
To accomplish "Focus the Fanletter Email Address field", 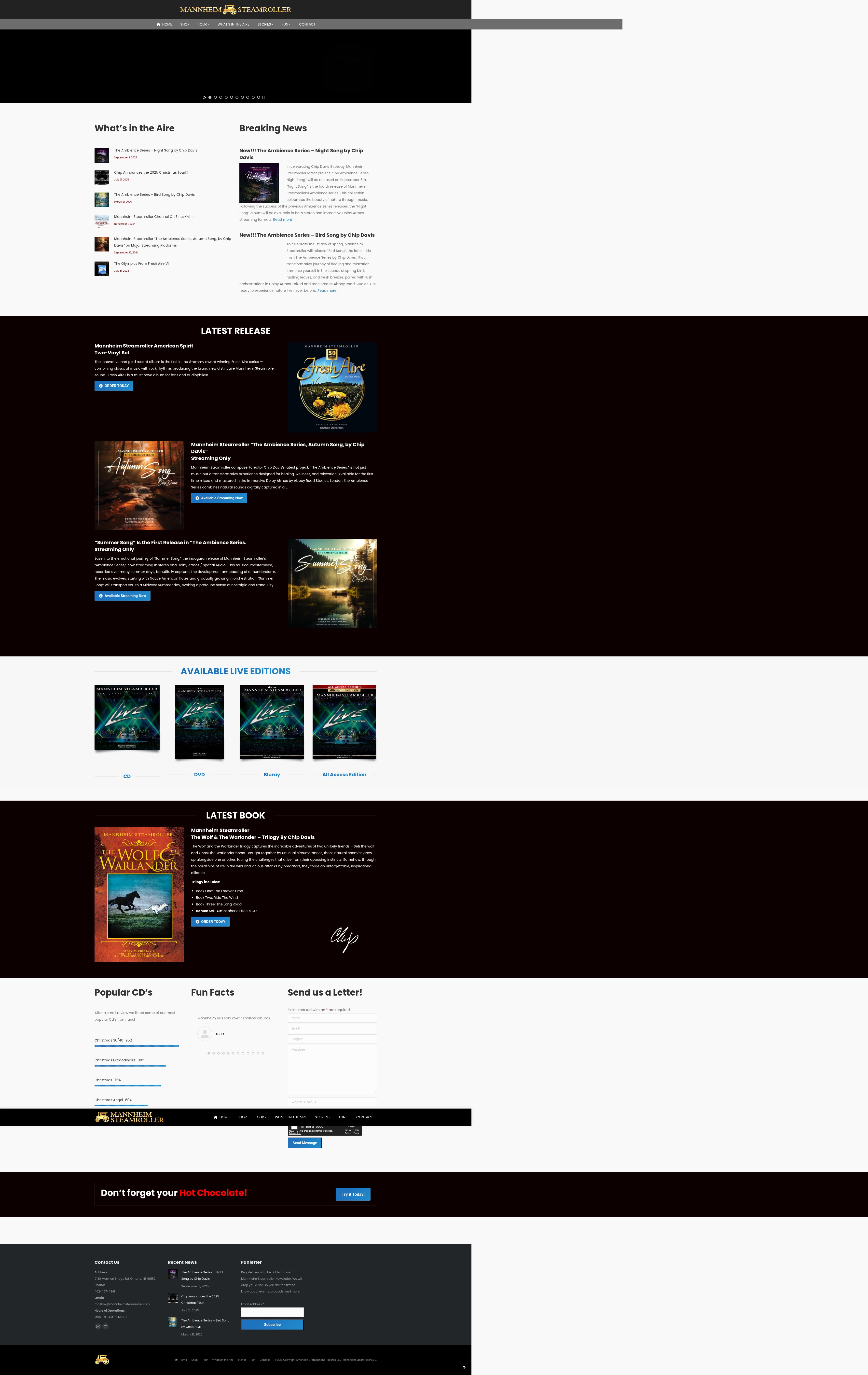I will [272, 1312].
